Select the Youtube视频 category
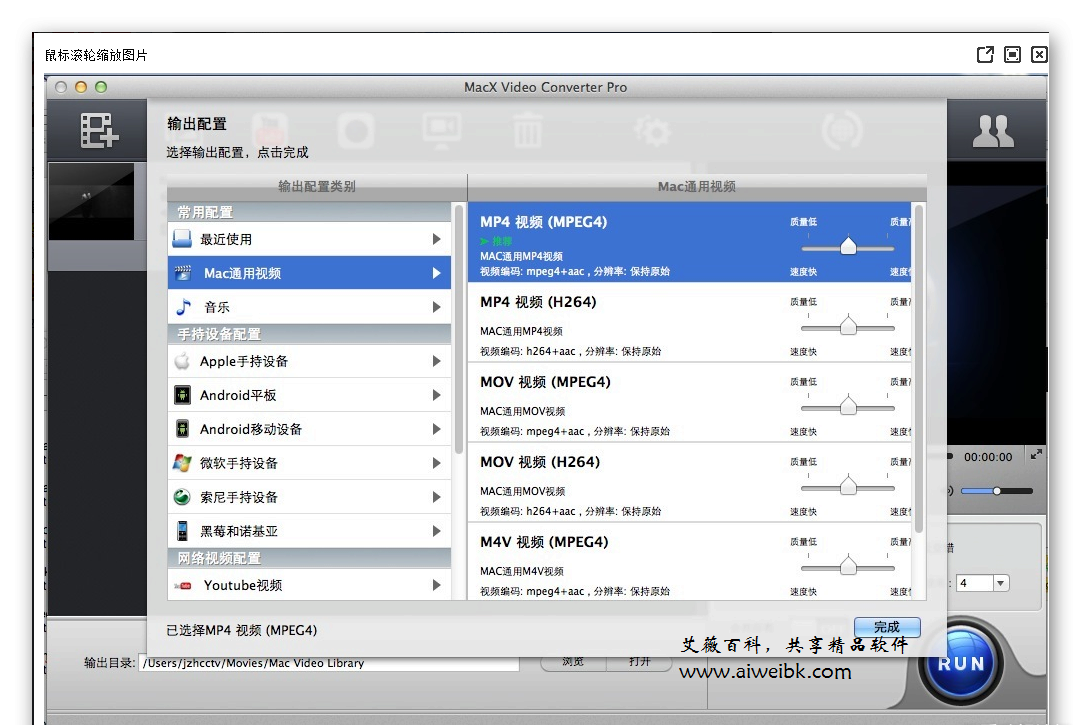The image size is (1081, 725). (310, 584)
